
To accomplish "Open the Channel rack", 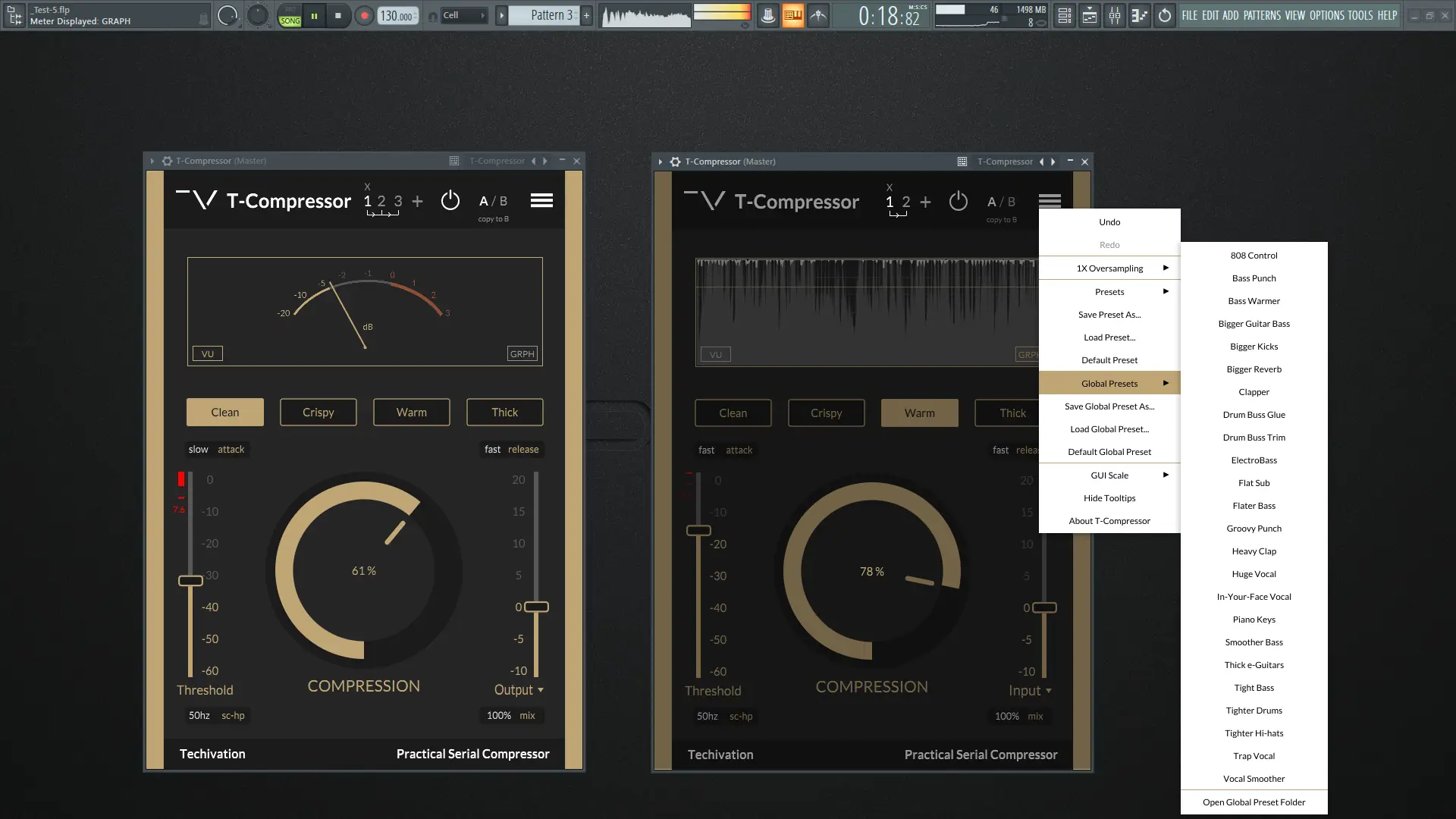I will [x=1064, y=15].
